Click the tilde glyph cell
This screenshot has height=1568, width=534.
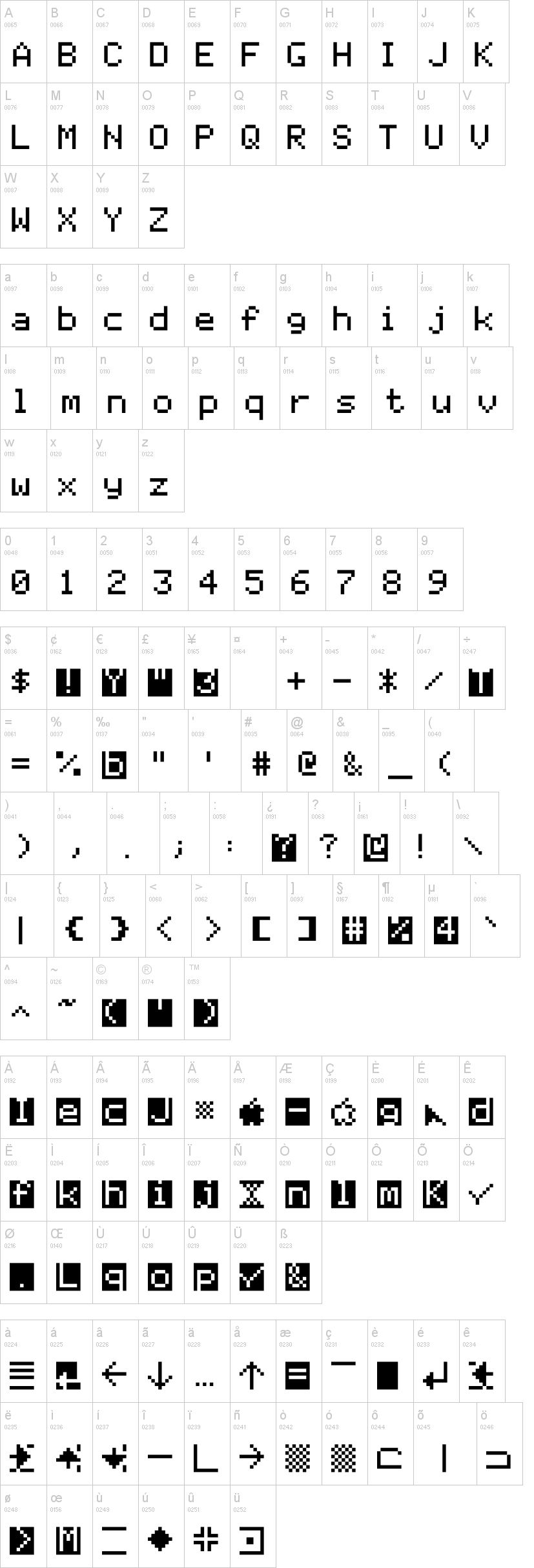[69, 999]
